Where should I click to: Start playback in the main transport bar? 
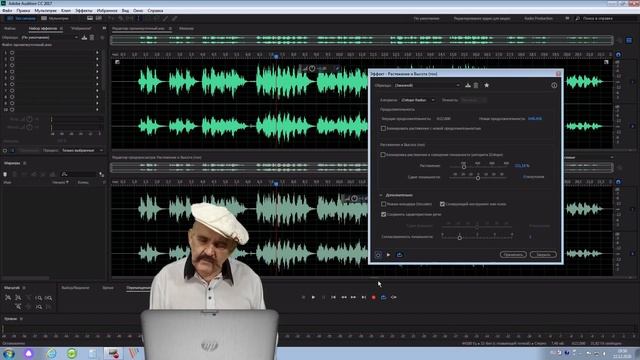313,297
